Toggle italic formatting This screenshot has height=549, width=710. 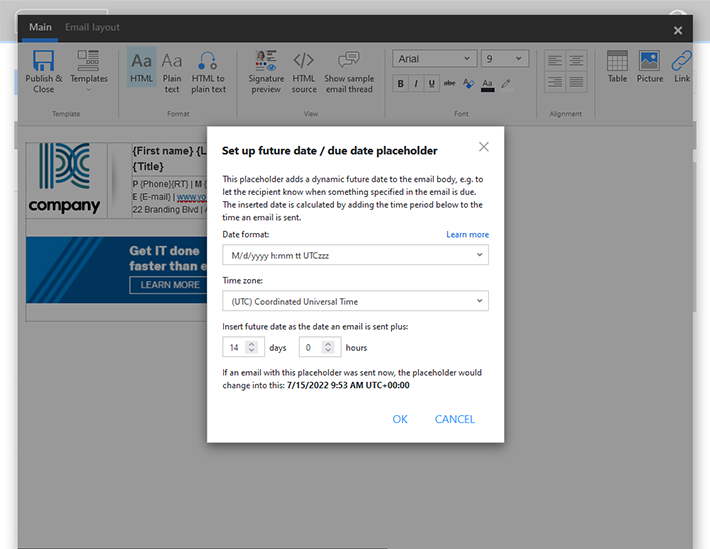pyautogui.click(x=416, y=84)
